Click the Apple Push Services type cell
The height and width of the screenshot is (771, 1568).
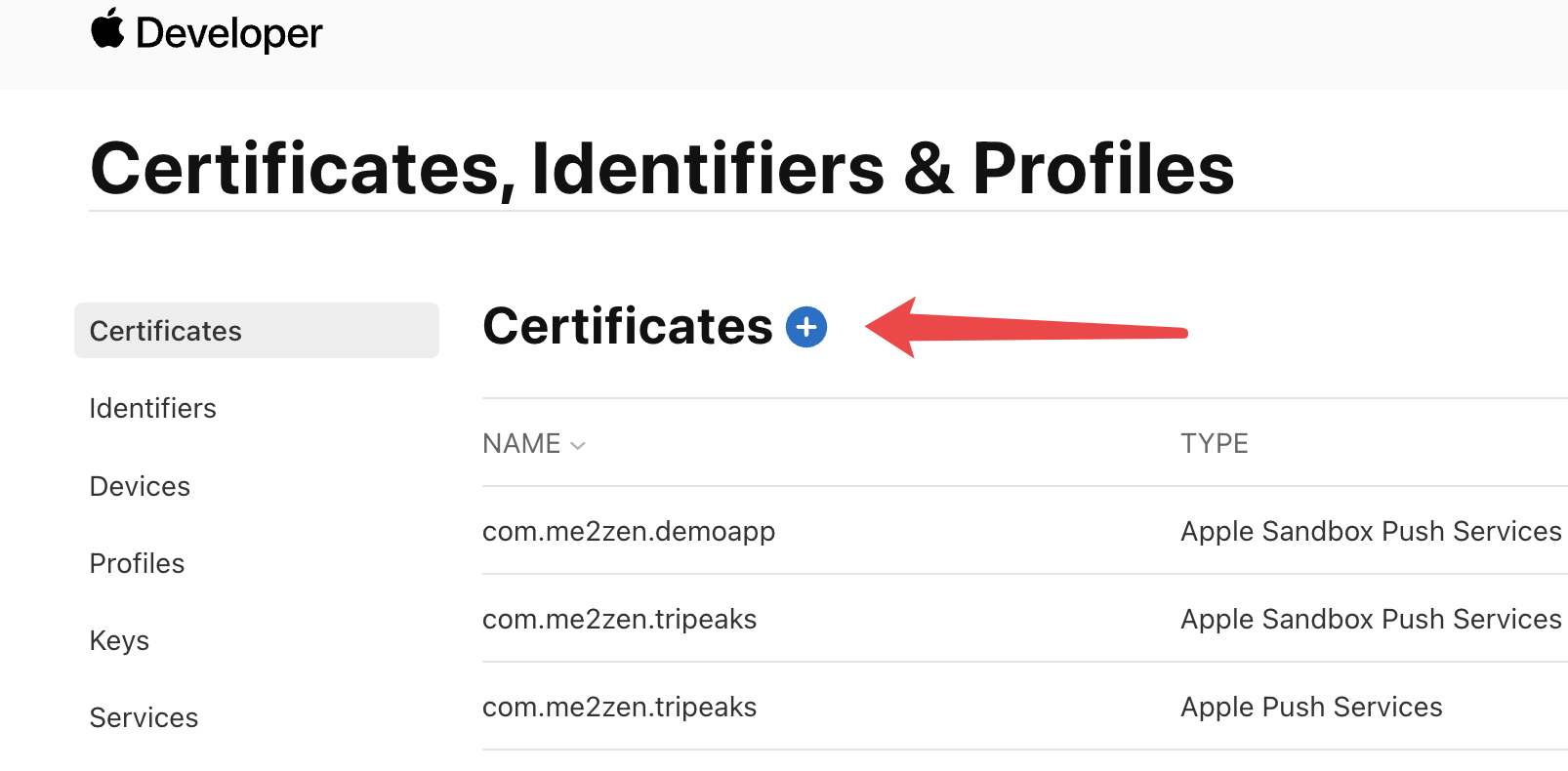(x=1311, y=707)
